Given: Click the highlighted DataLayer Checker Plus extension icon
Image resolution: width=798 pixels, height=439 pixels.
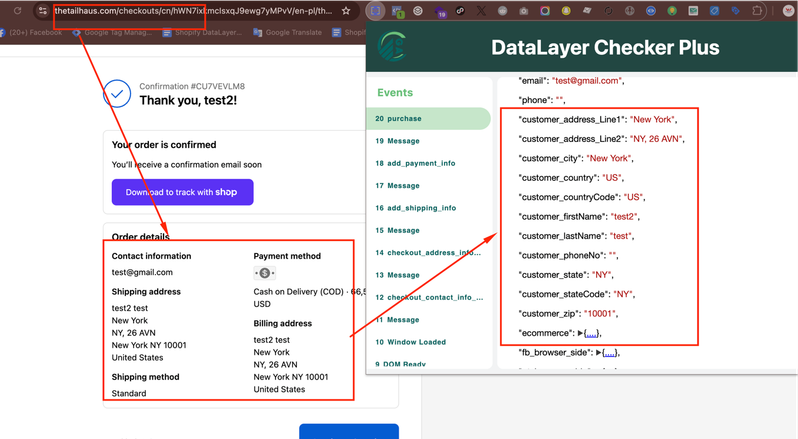Looking at the screenshot, I should coord(375,11).
